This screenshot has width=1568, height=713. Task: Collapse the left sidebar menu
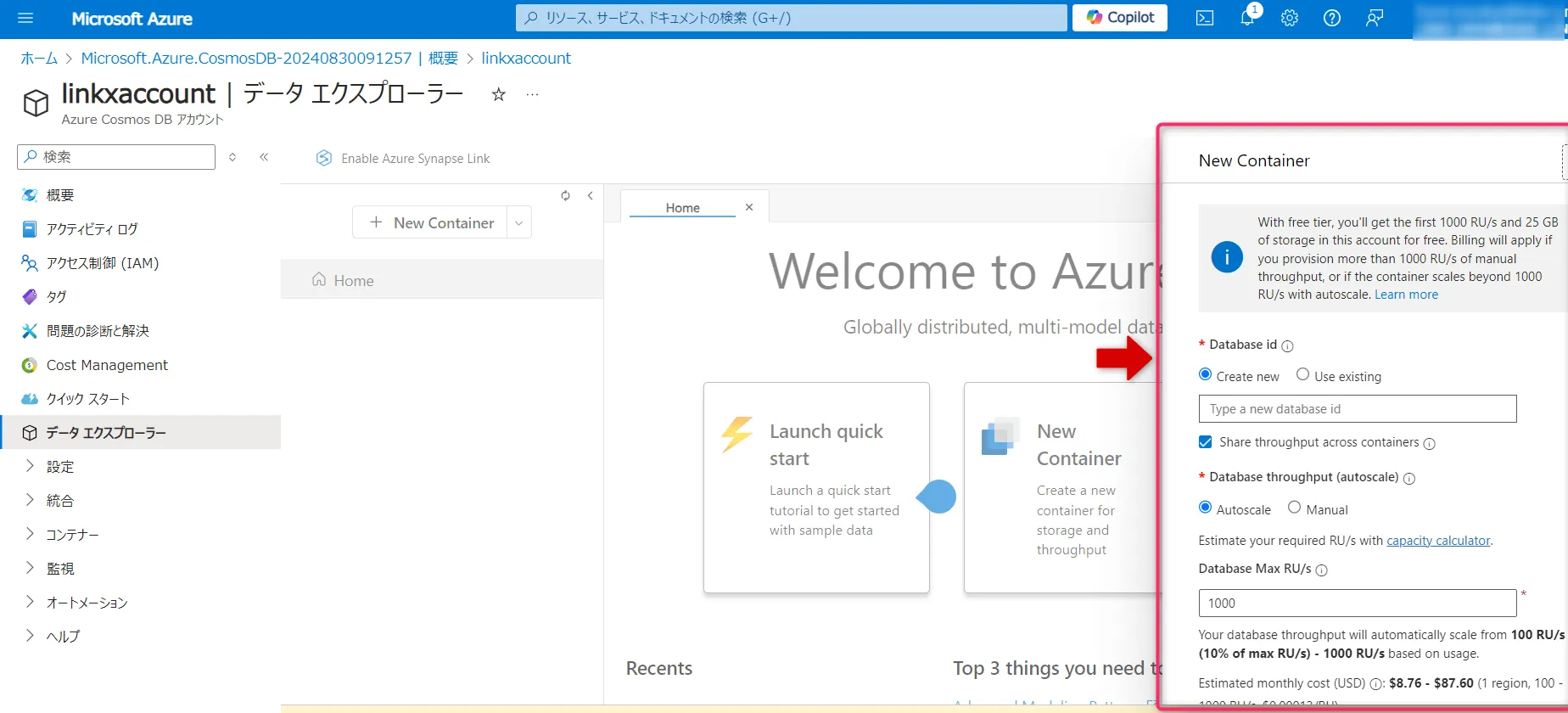[x=264, y=157]
